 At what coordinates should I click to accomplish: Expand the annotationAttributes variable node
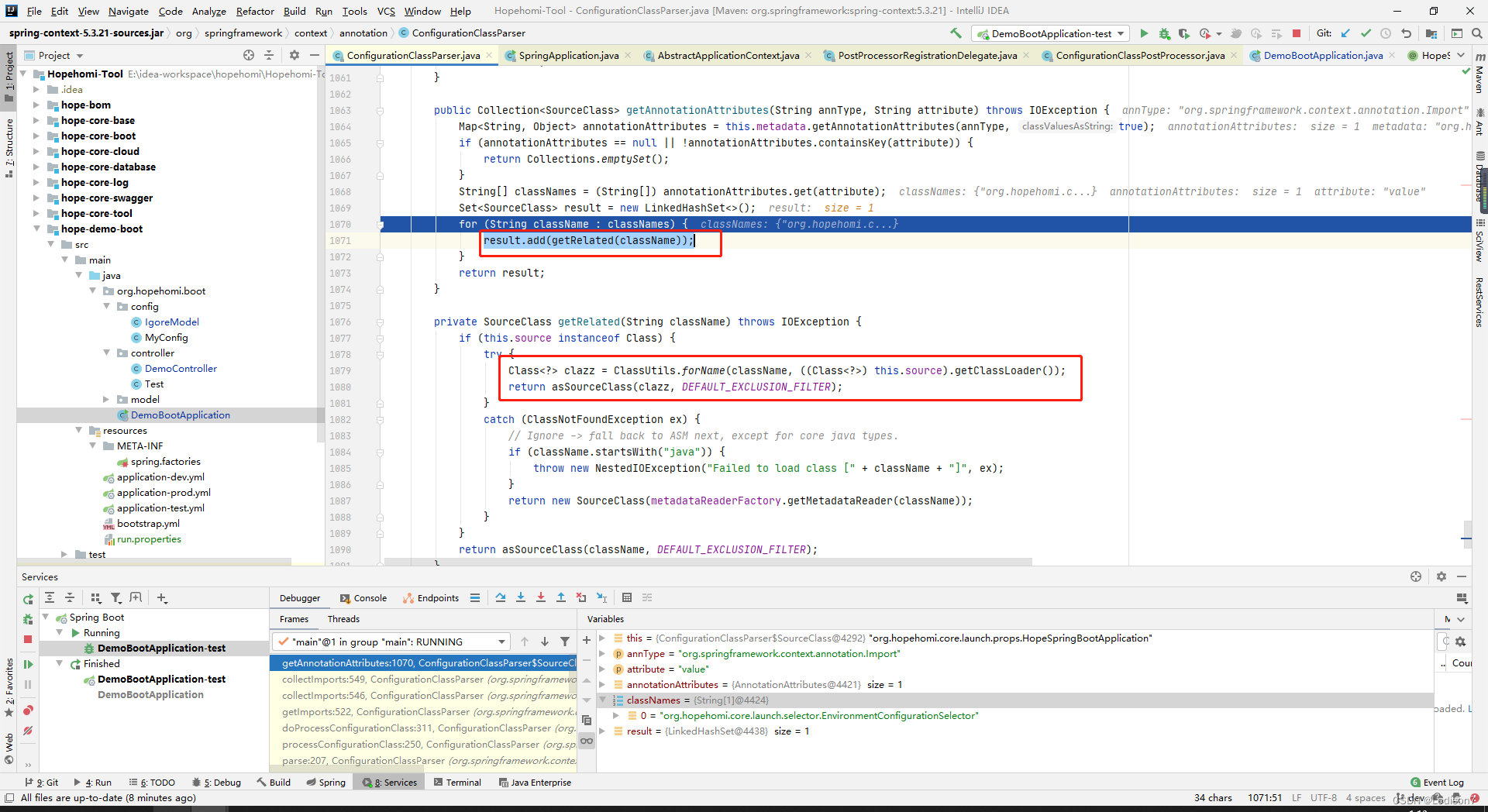coord(602,684)
